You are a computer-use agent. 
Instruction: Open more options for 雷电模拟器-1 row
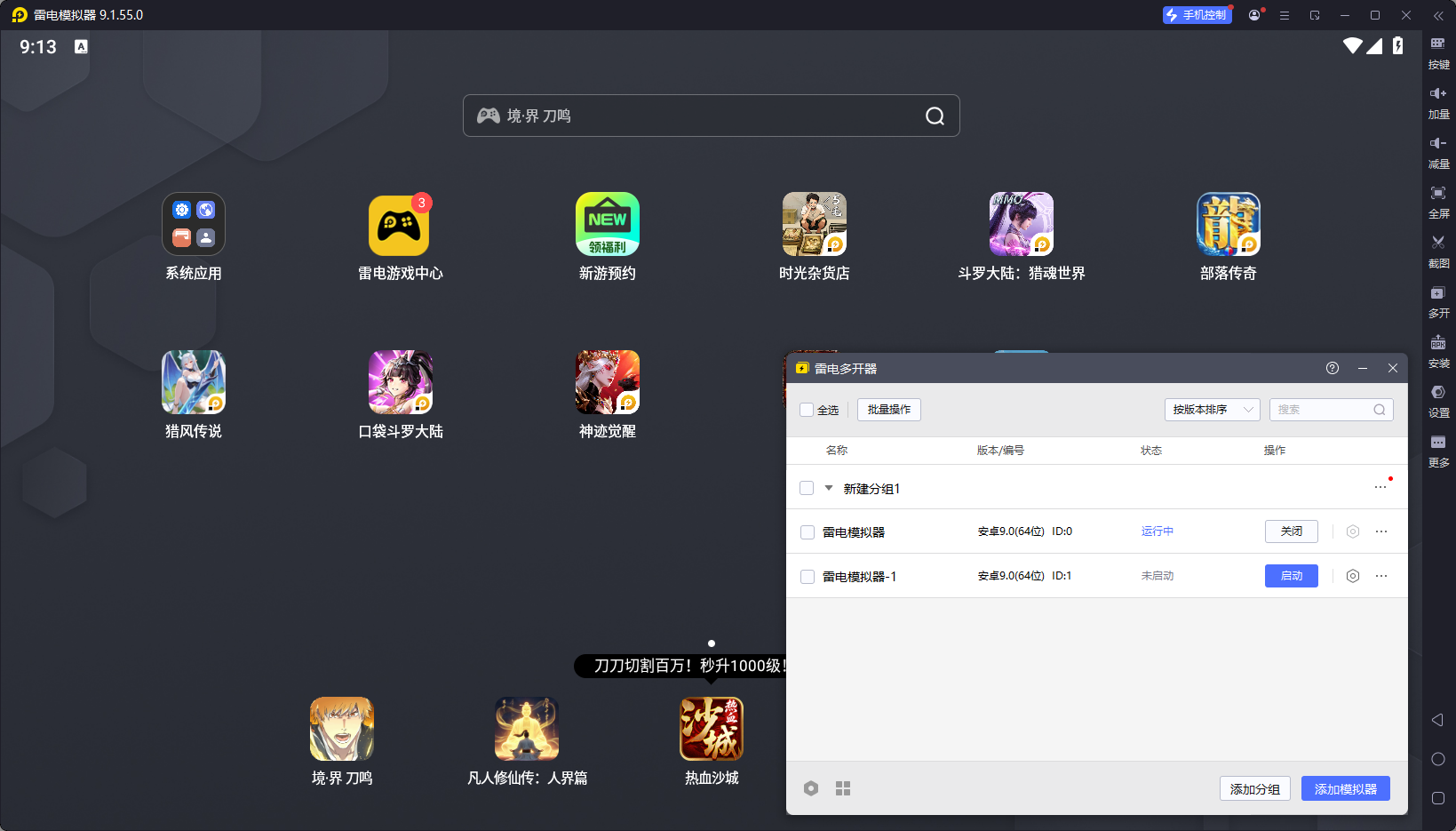point(1381,576)
